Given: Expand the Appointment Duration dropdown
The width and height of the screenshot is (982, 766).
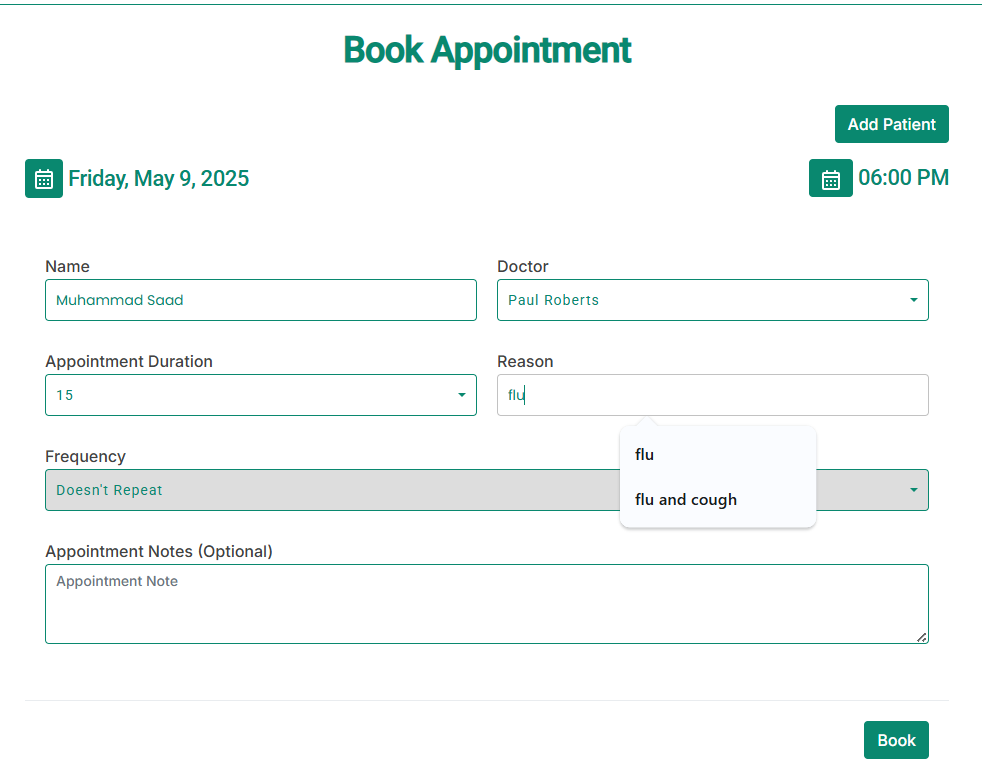Looking at the screenshot, I should point(261,395).
